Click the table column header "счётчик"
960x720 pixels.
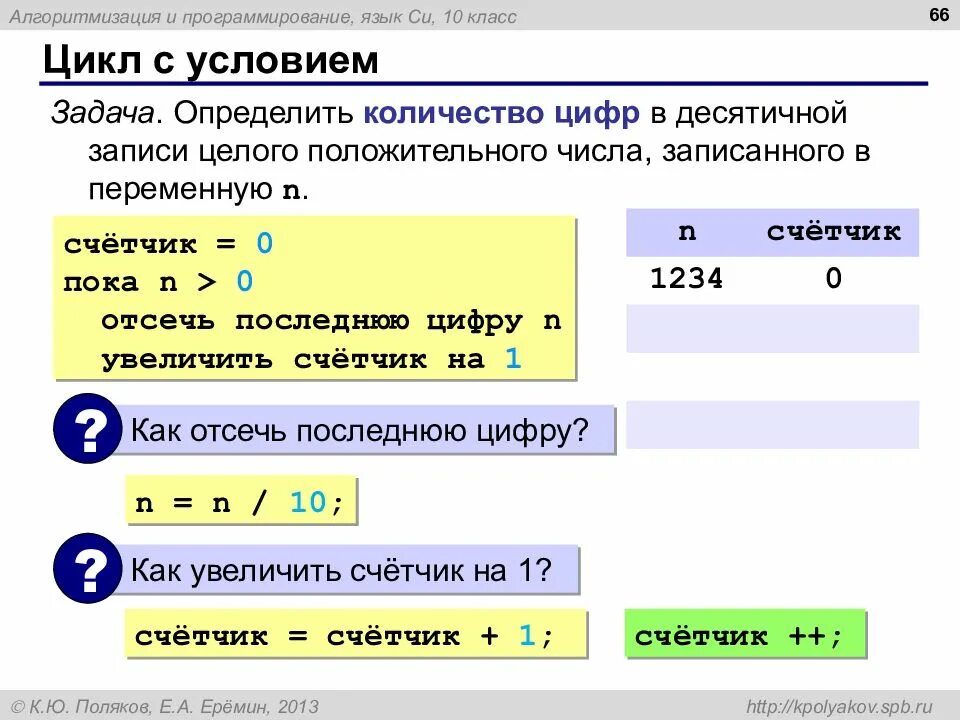pos(833,231)
